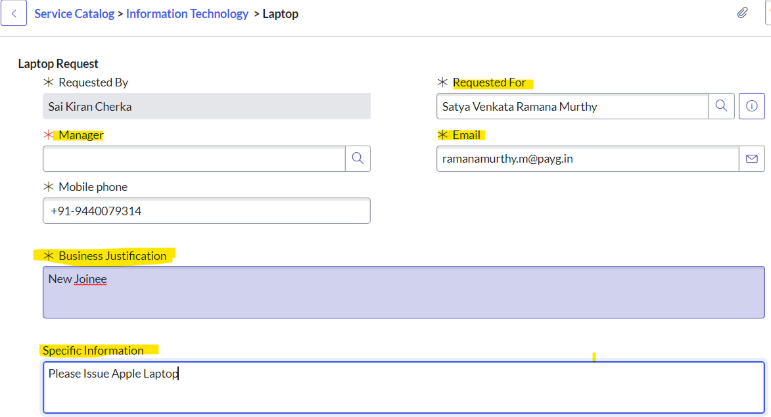Click the Laptop Request section heading

(x=58, y=63)
